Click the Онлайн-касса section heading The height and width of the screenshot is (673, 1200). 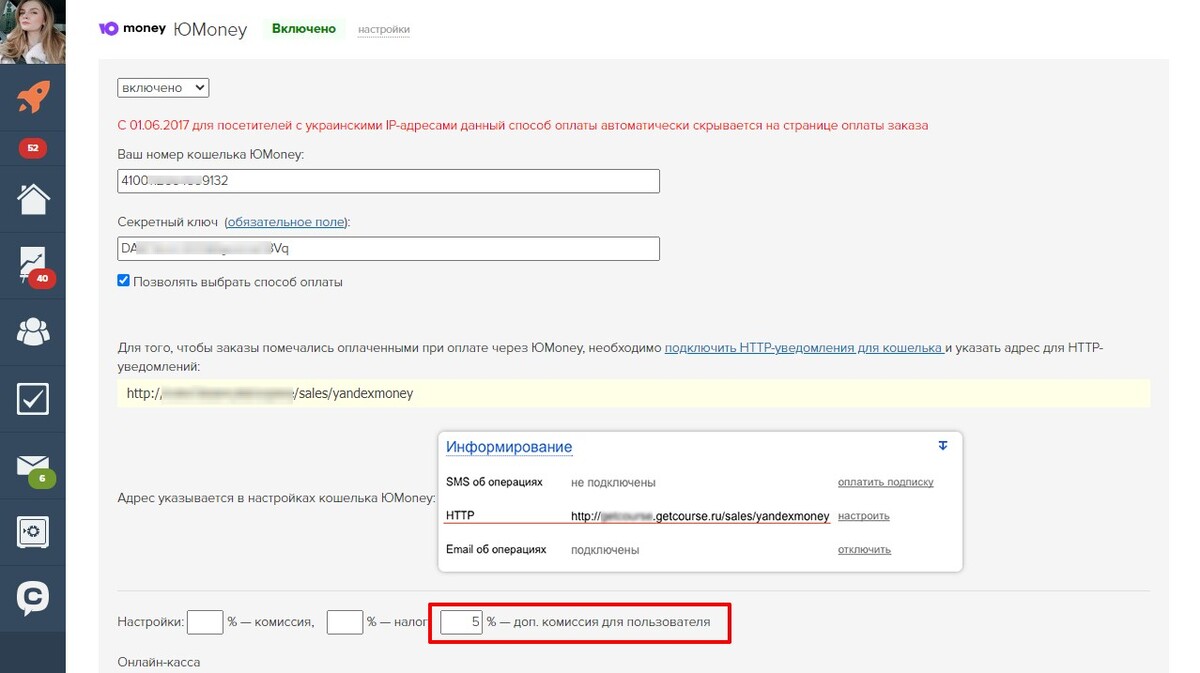point(159,662)
